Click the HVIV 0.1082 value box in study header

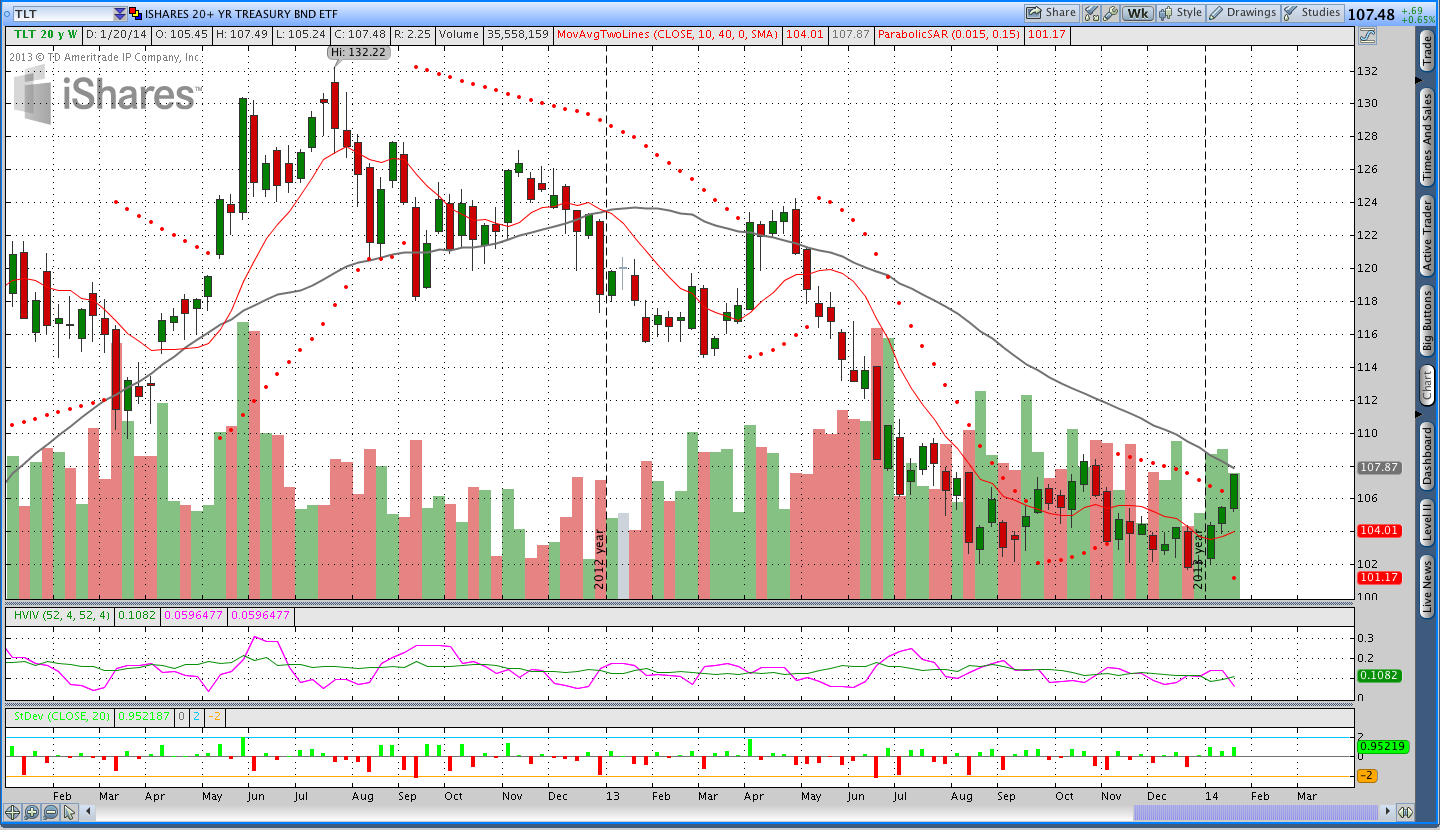135,615
